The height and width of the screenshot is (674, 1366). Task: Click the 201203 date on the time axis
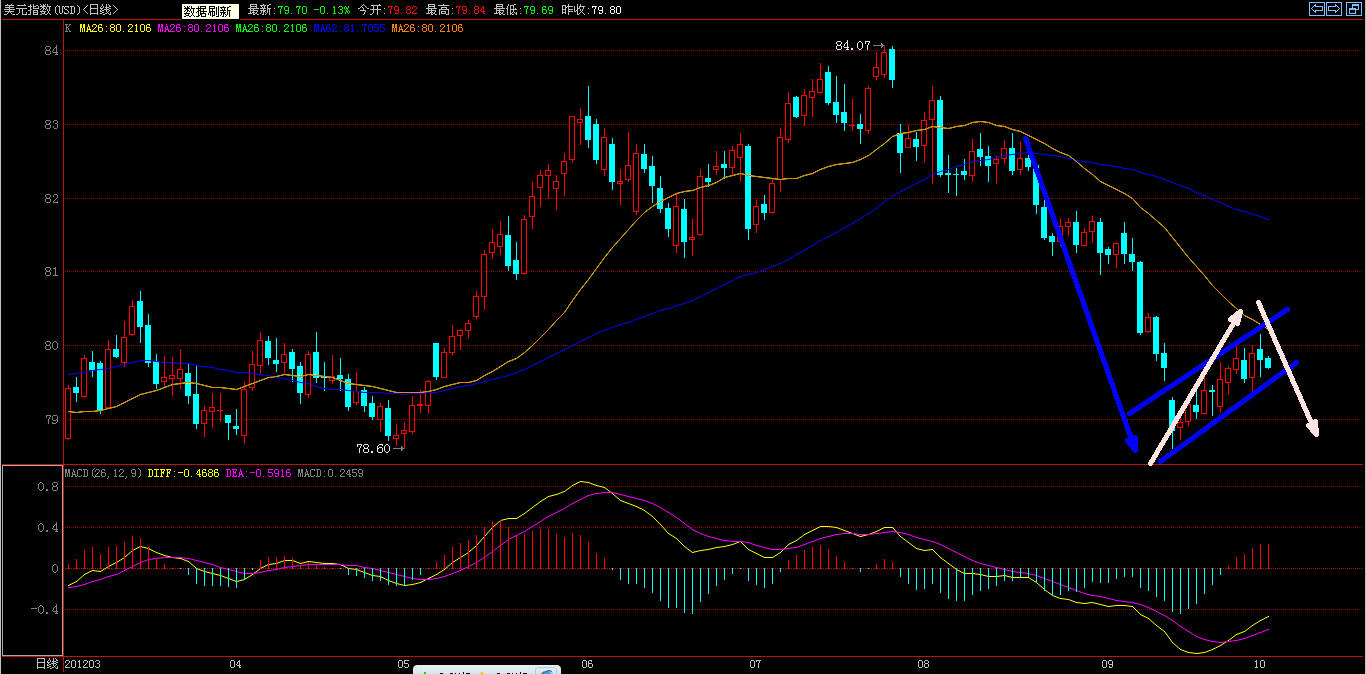(83, 664)
